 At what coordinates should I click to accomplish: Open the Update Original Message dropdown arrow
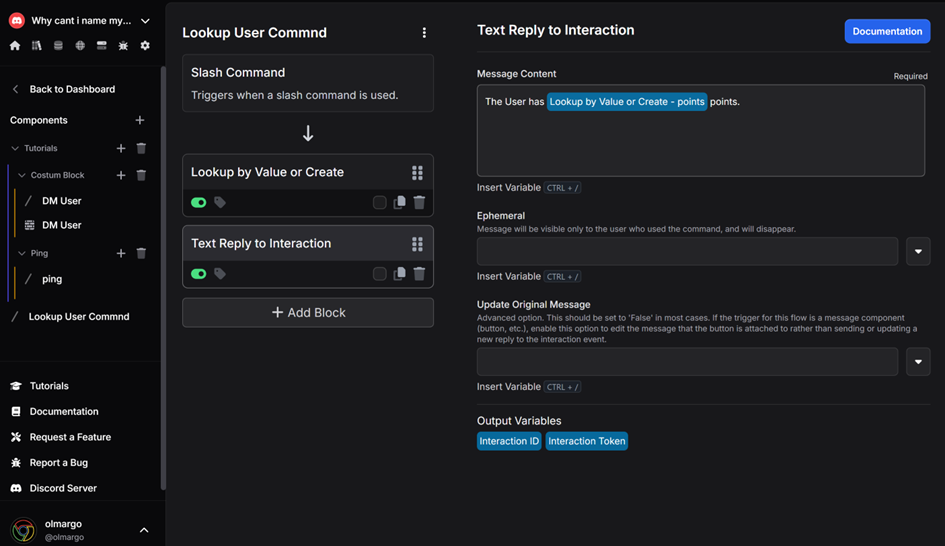coord(918,362)
